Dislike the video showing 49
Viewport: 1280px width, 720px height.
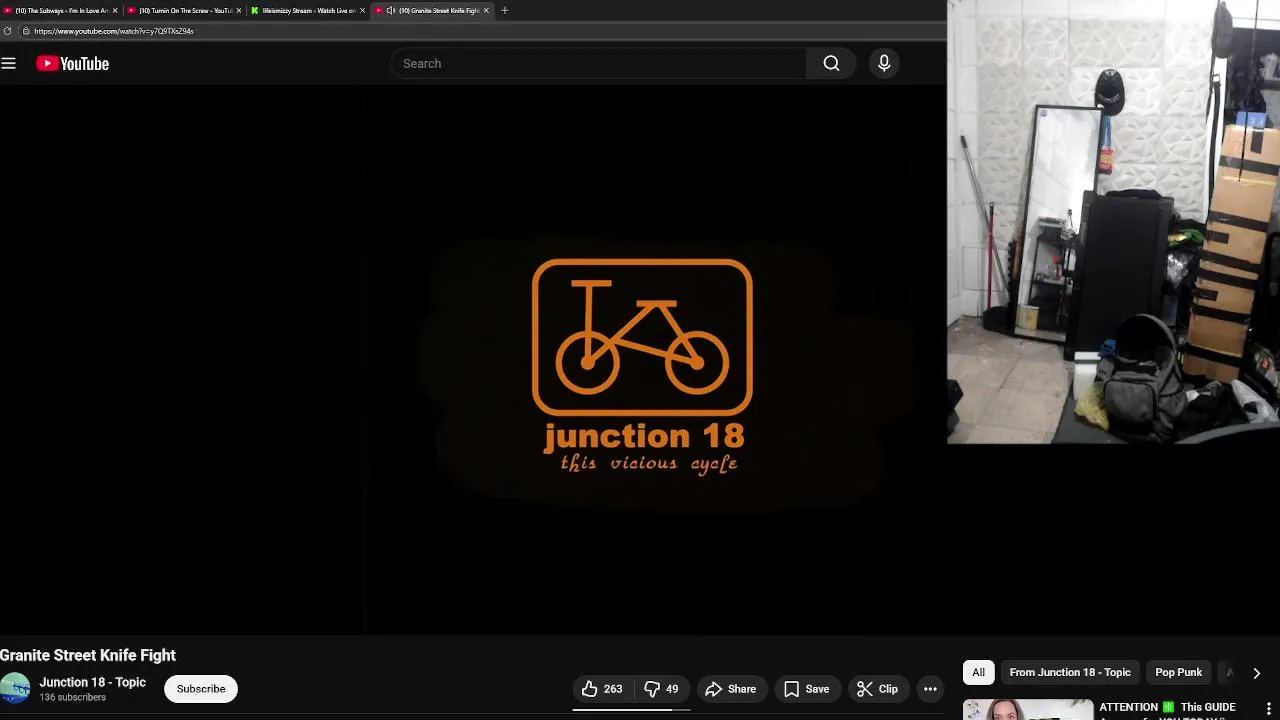(661, 689)
